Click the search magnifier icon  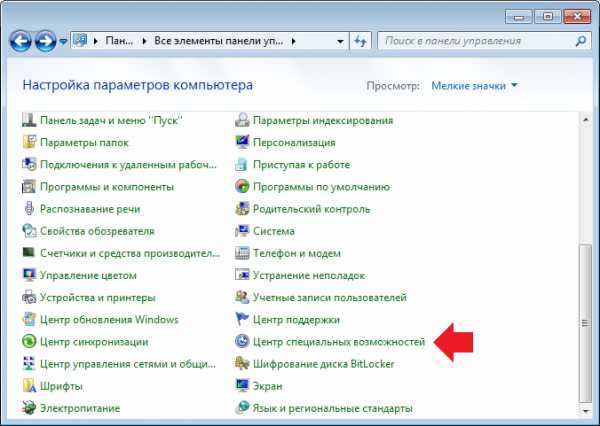pos(581,41)
